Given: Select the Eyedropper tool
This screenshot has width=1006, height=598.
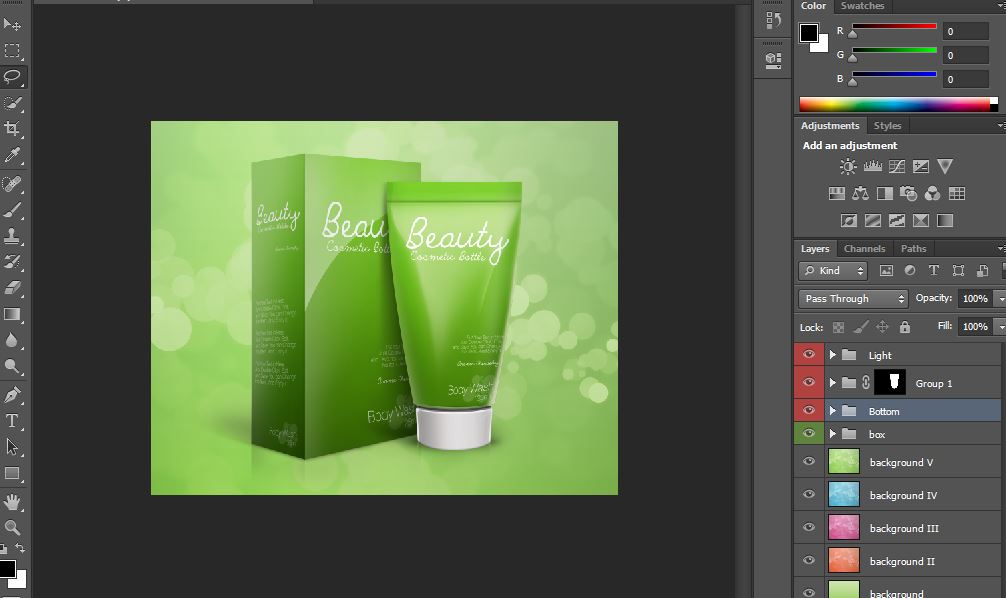Looking at the screenshot, I should coord(13,155).
